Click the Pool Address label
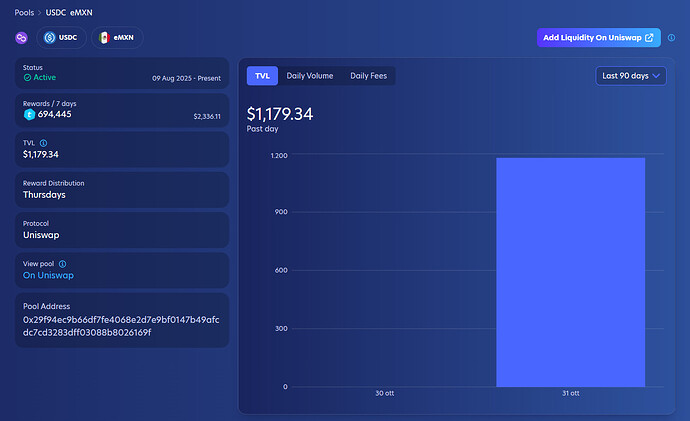Viewport: 690px width, 421px height. 47,306
